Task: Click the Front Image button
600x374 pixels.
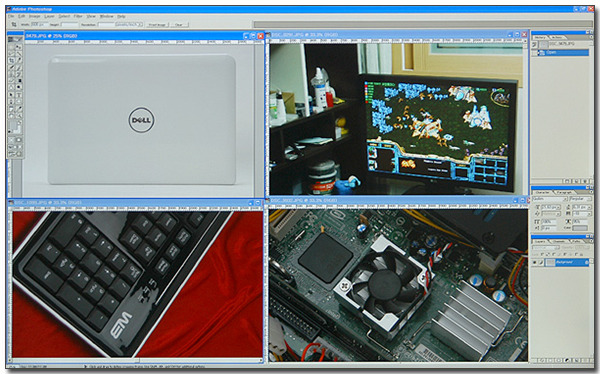Action: point(157,24)
